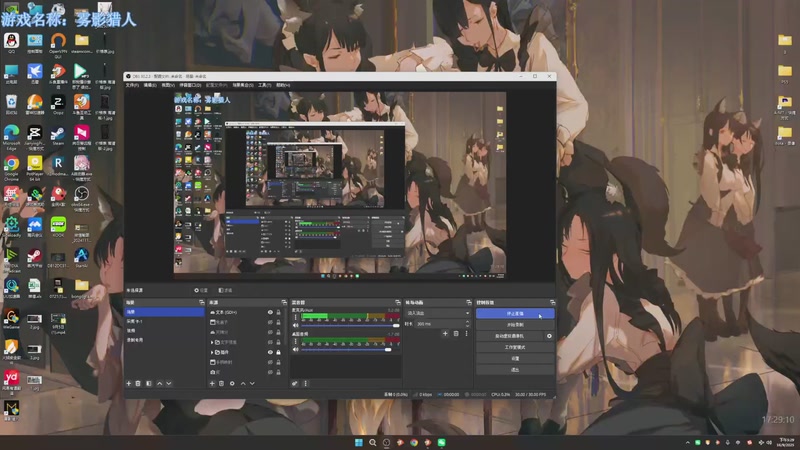Image resolution: width=800 pixels, height=450 pixels.
Task: Remove transition with trash icon in Transitions panel
Action: coord(456,333)
